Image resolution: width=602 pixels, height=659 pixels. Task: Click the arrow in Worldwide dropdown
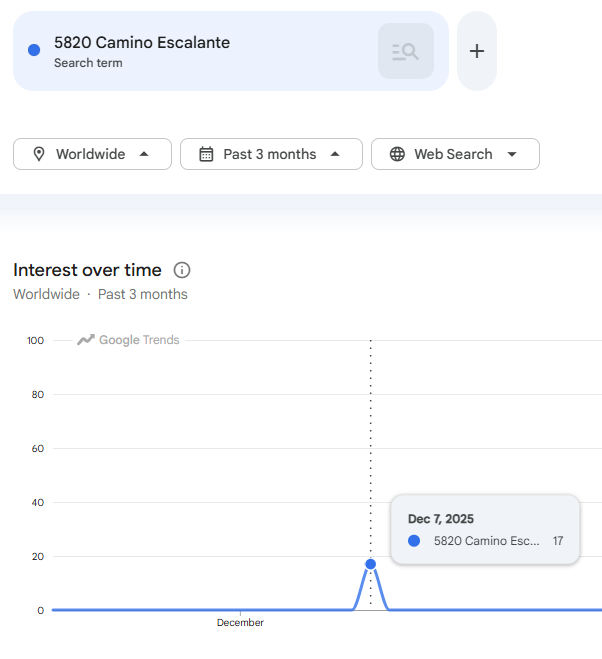(x=144, y=154)
